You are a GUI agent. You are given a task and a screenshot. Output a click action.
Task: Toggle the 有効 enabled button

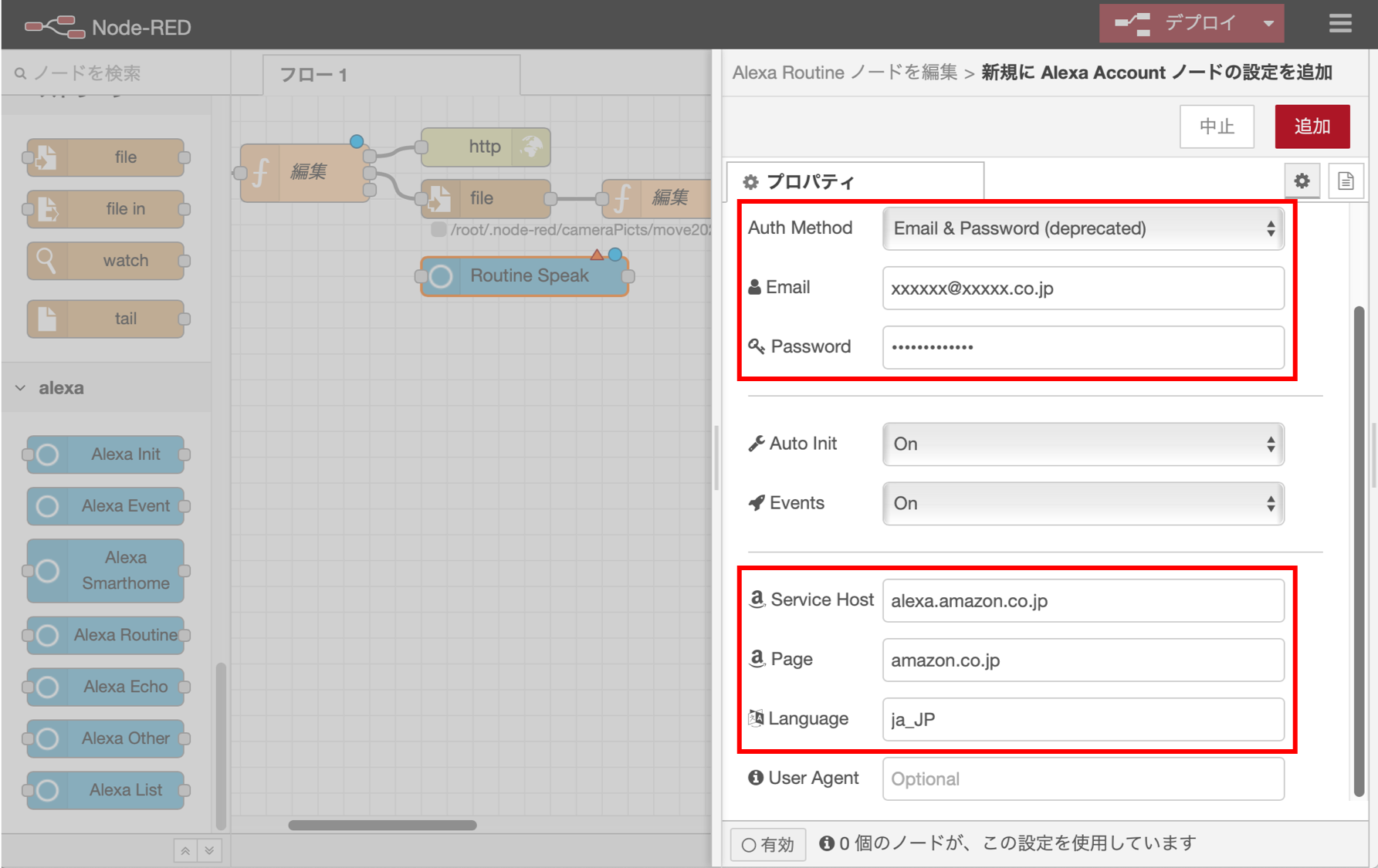pyautogui.click(x=768, y=845)
